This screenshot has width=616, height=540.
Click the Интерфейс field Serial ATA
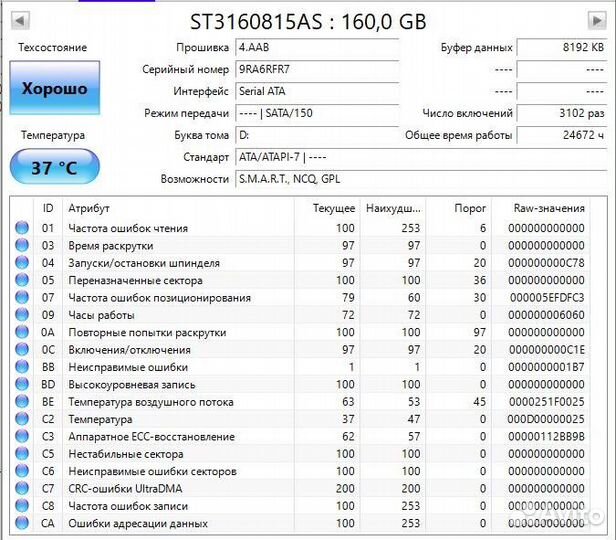pos(317,92)
